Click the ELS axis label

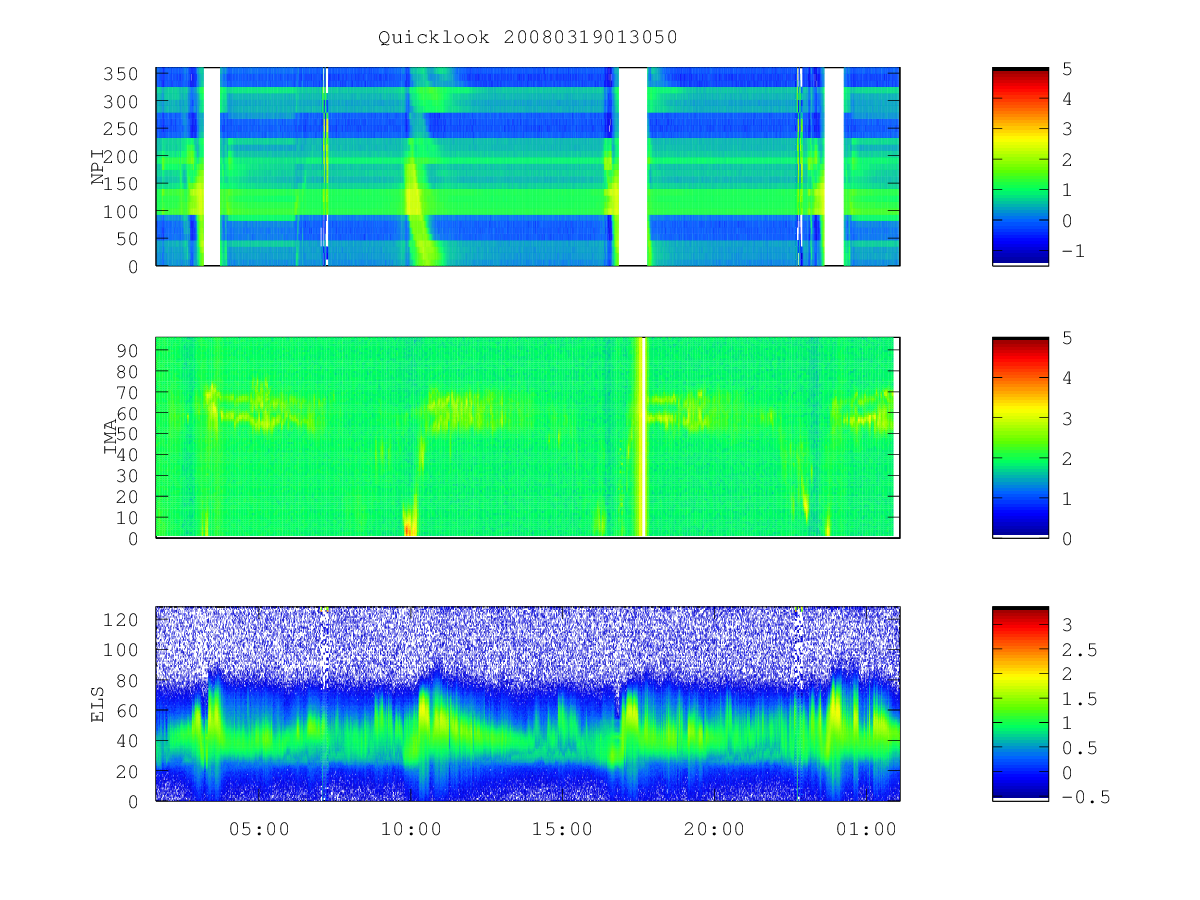98,703
